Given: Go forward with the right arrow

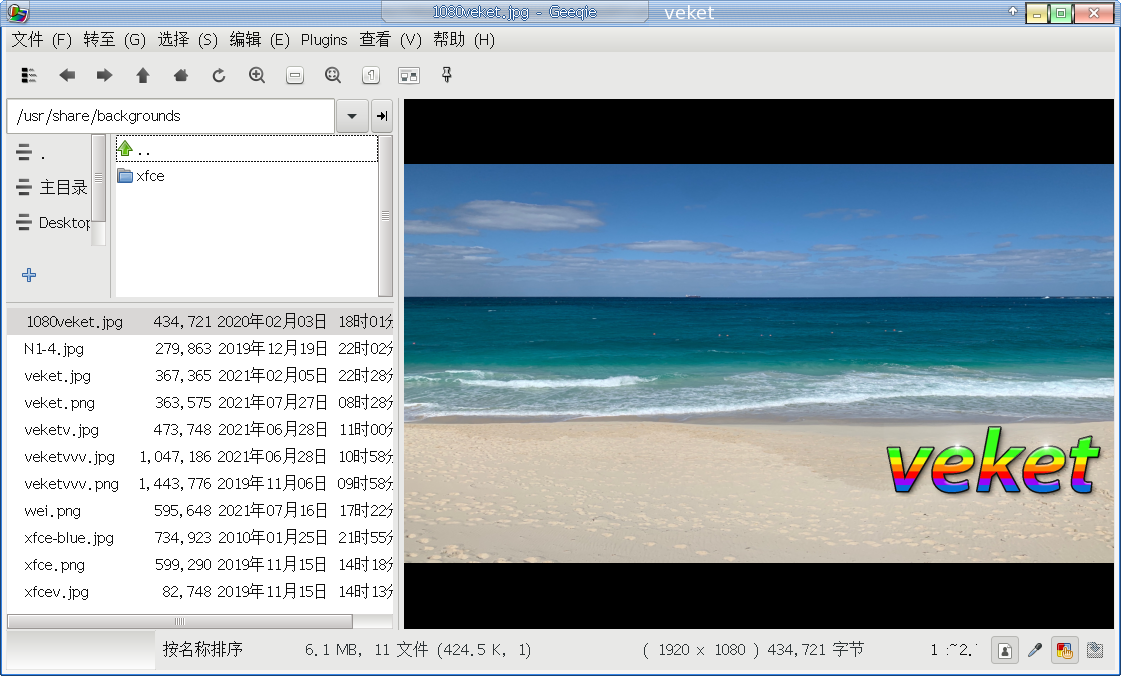Looking at the screenshot, I should pyautogui.click(x=104, y=75).
